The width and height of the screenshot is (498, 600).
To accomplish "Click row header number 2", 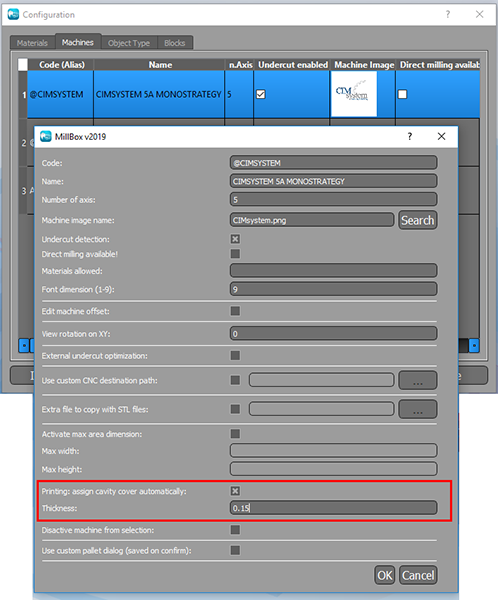I will click(x=23, y=143).
